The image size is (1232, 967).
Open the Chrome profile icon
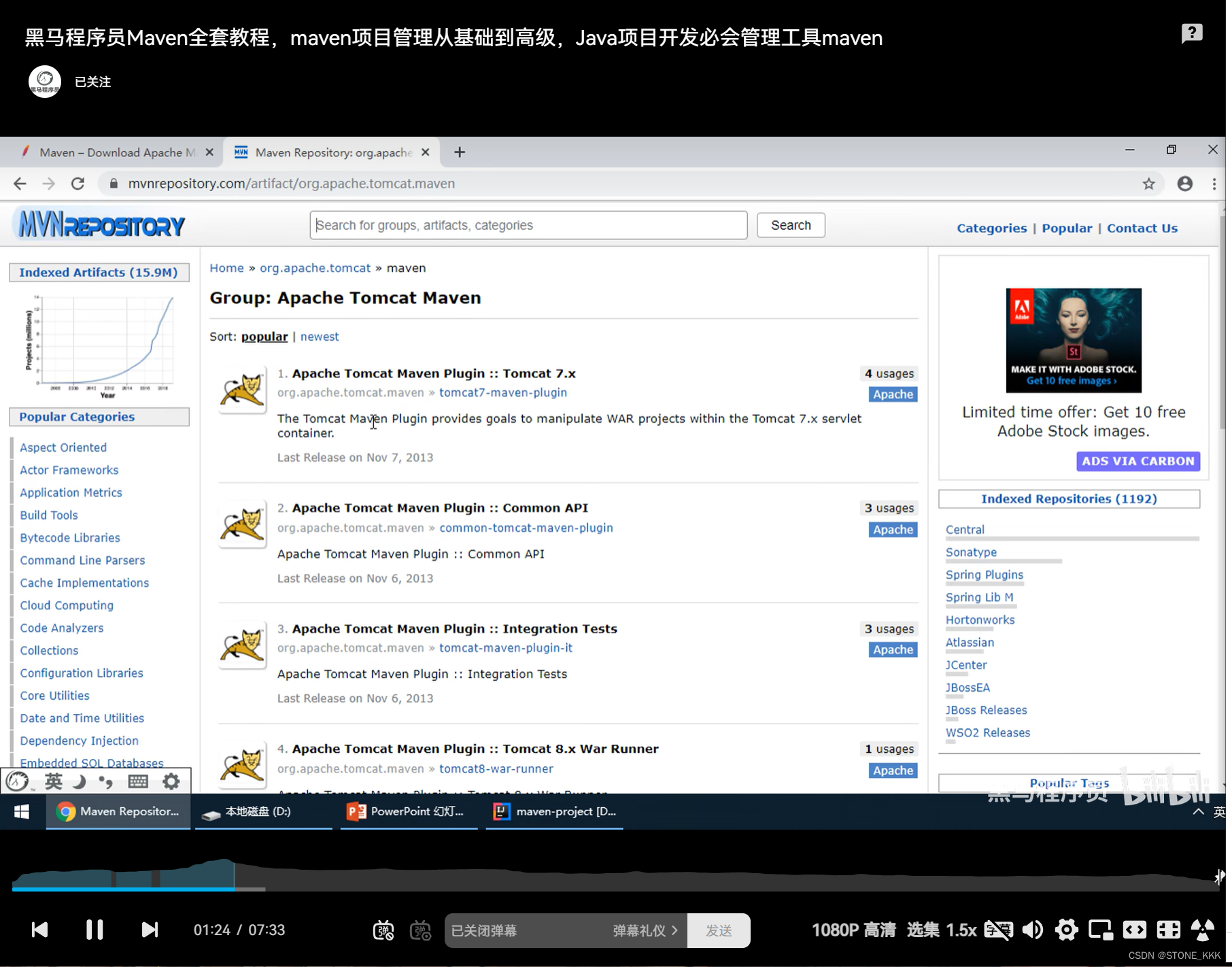[1185, 184]
